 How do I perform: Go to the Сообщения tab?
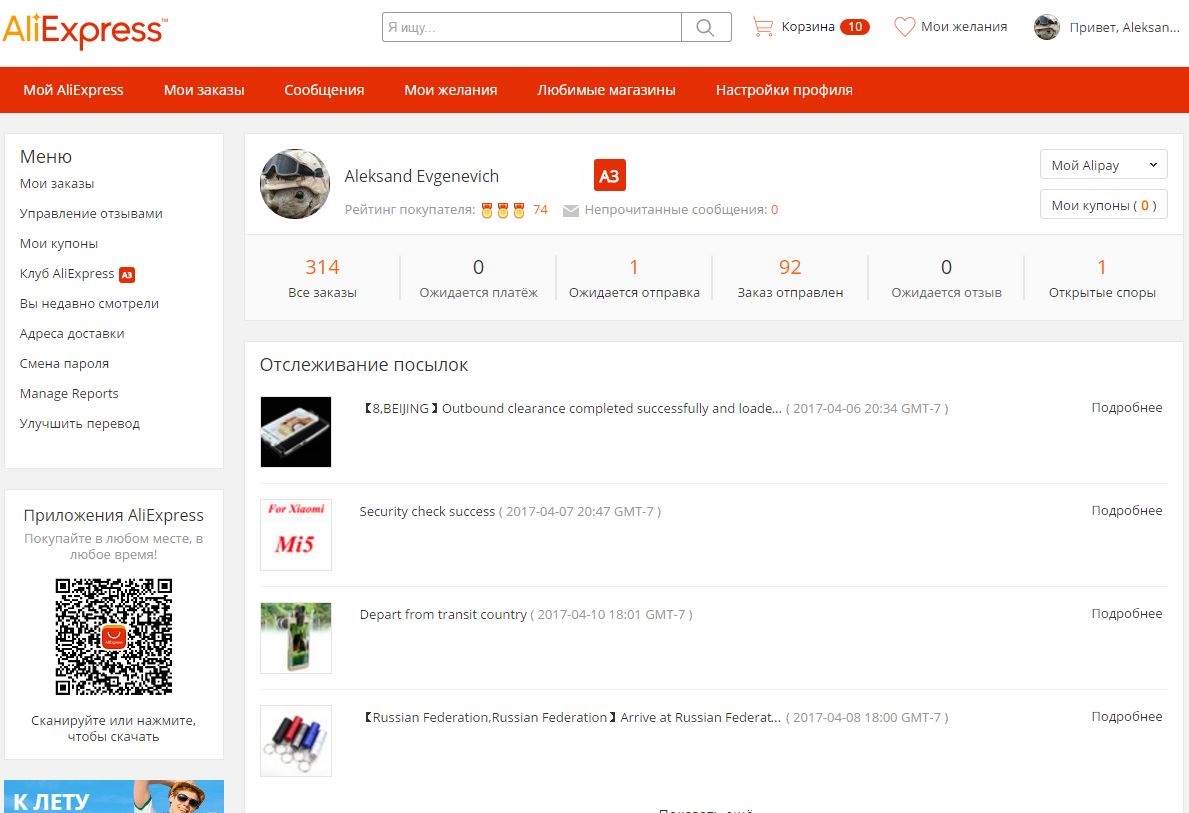coord(325,90)
